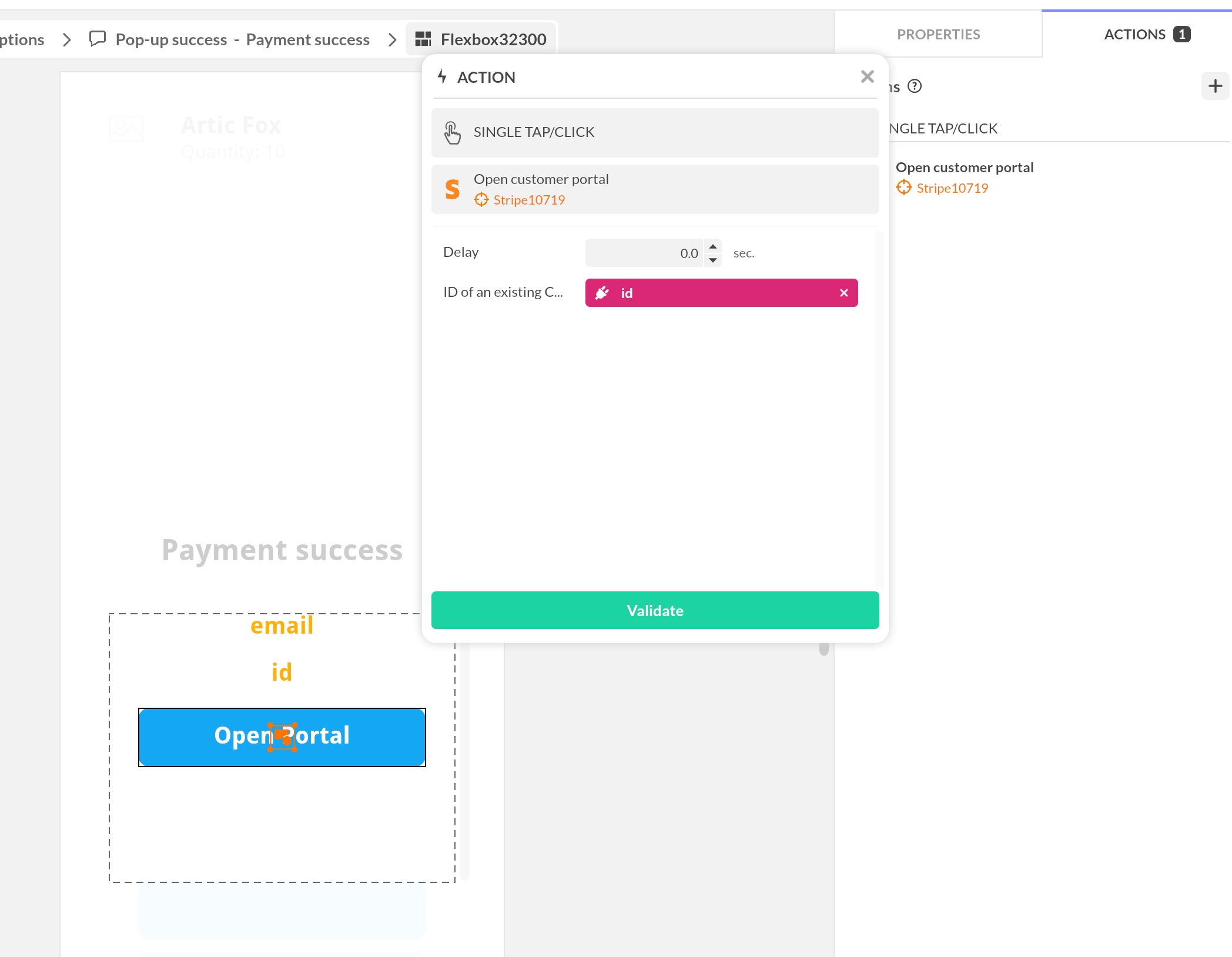Viewport: 1232px width, 957px height.
Task: Click the plug icon on the pink id chip
Action: click(x=603, y=293)
